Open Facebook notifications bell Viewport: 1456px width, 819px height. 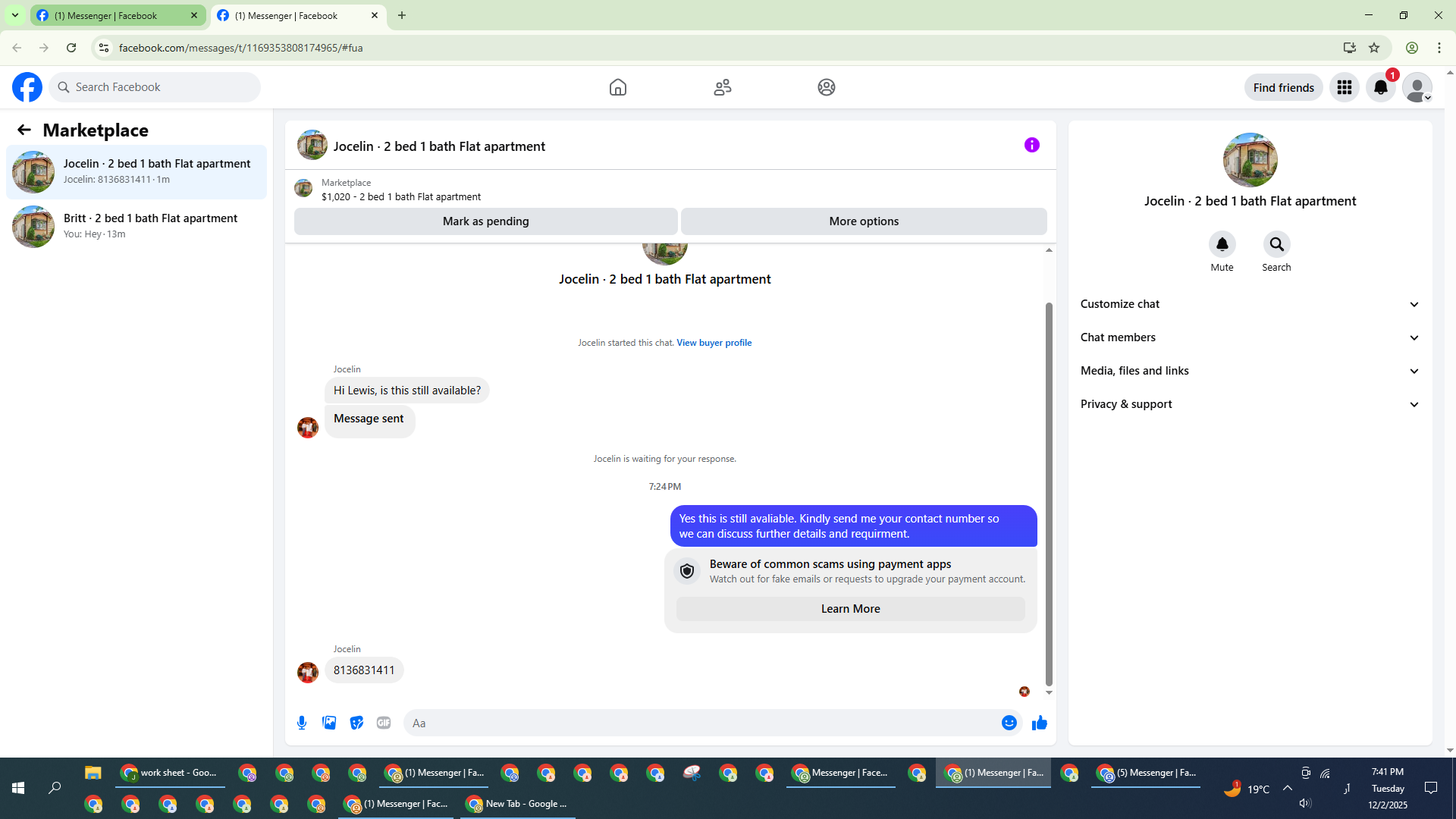pos(1381,87)
